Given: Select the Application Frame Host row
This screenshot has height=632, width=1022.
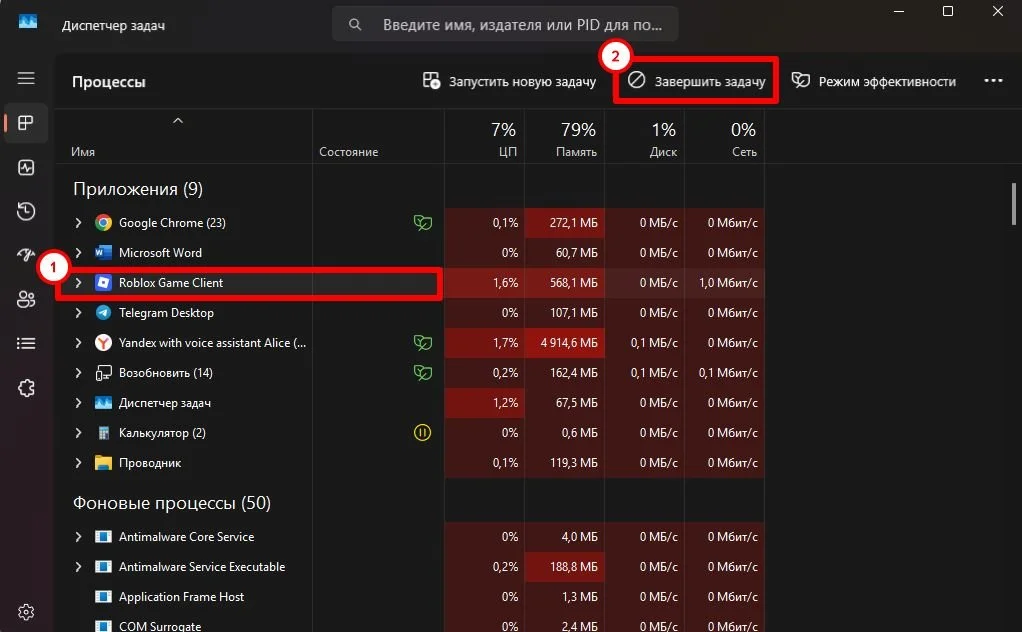Looking at the screenshot, I should point(409,597).
